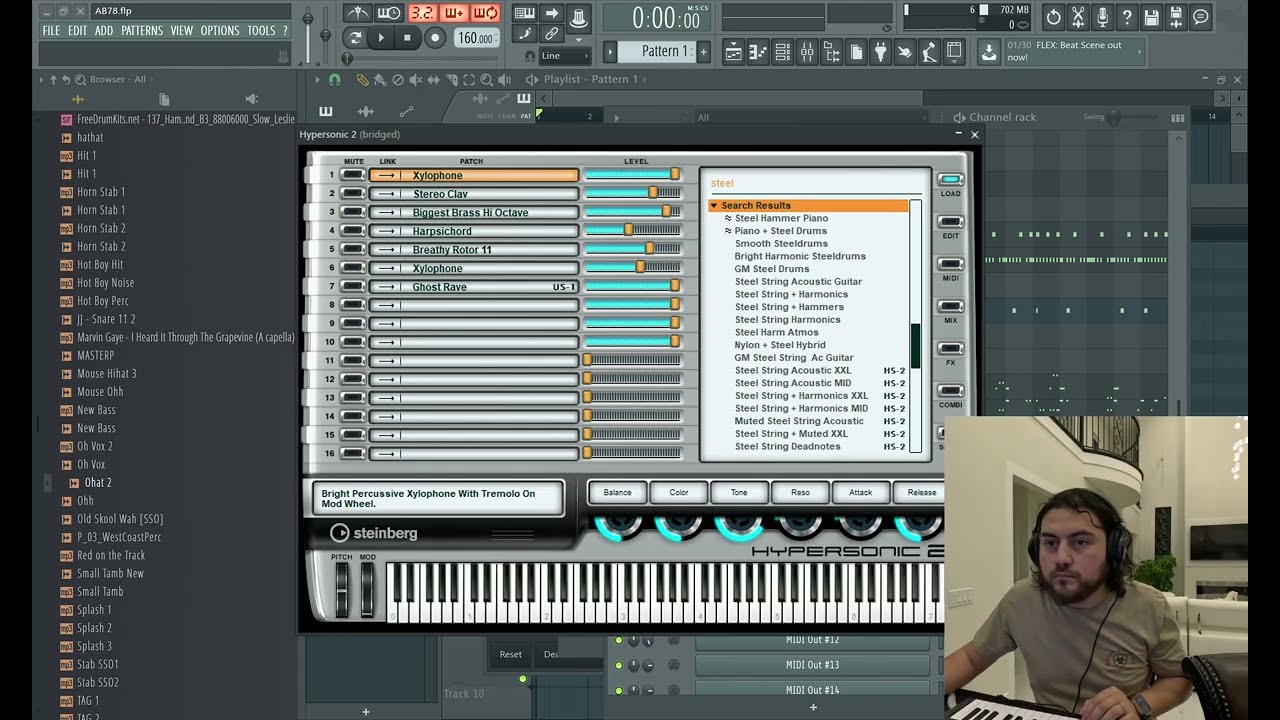Click Hypersonic MIDI button

(951, 265)
